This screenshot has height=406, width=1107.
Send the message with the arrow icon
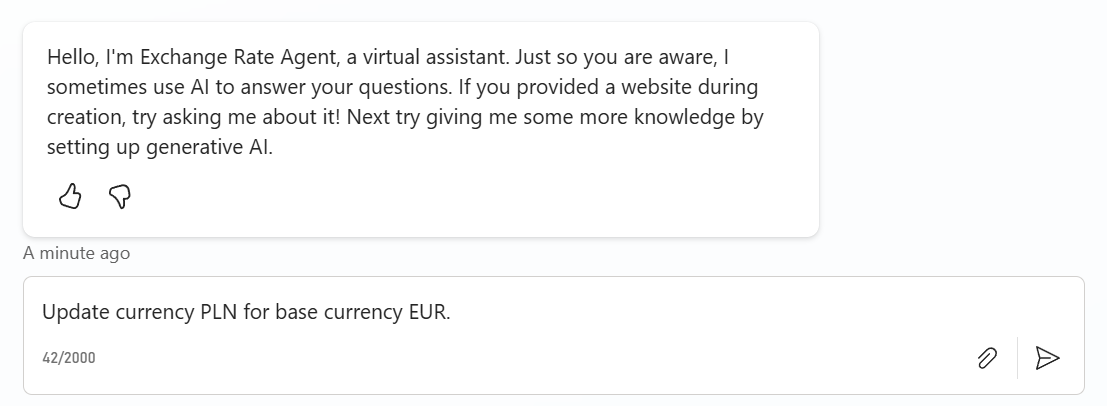pos(1047,357)
